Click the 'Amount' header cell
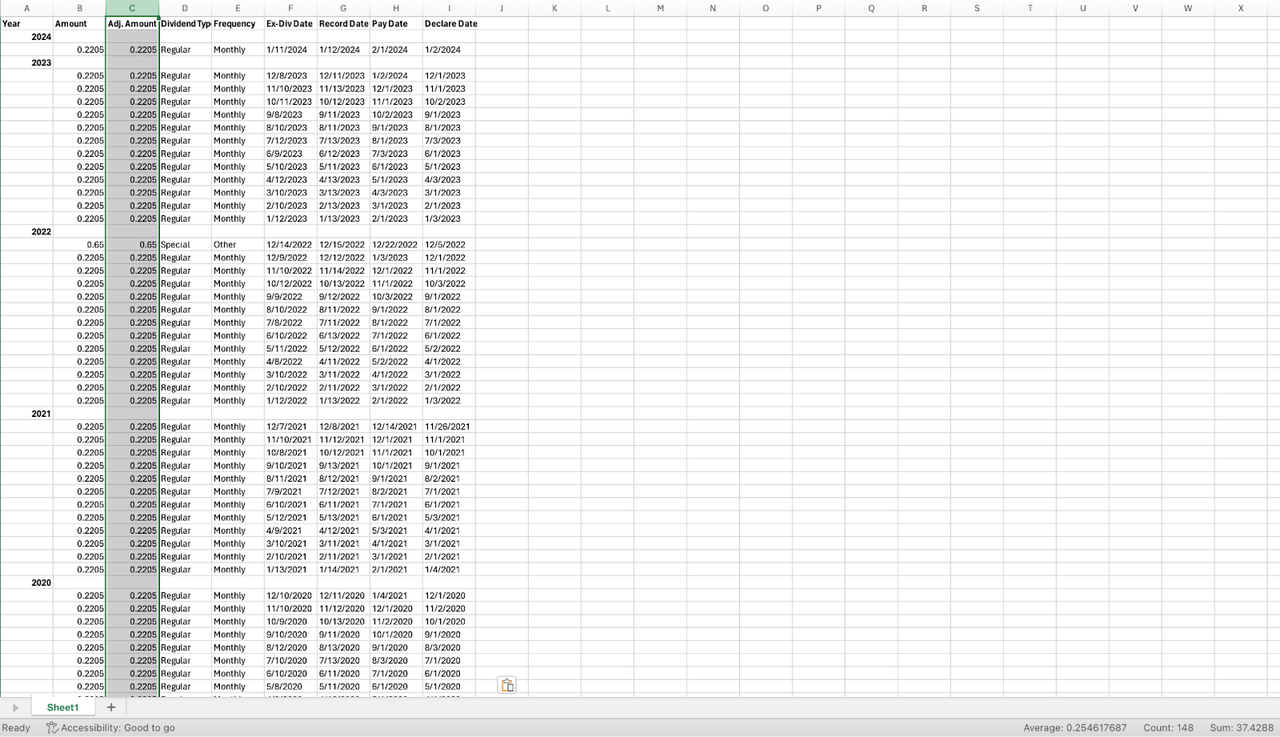 [x=79, y=23]
